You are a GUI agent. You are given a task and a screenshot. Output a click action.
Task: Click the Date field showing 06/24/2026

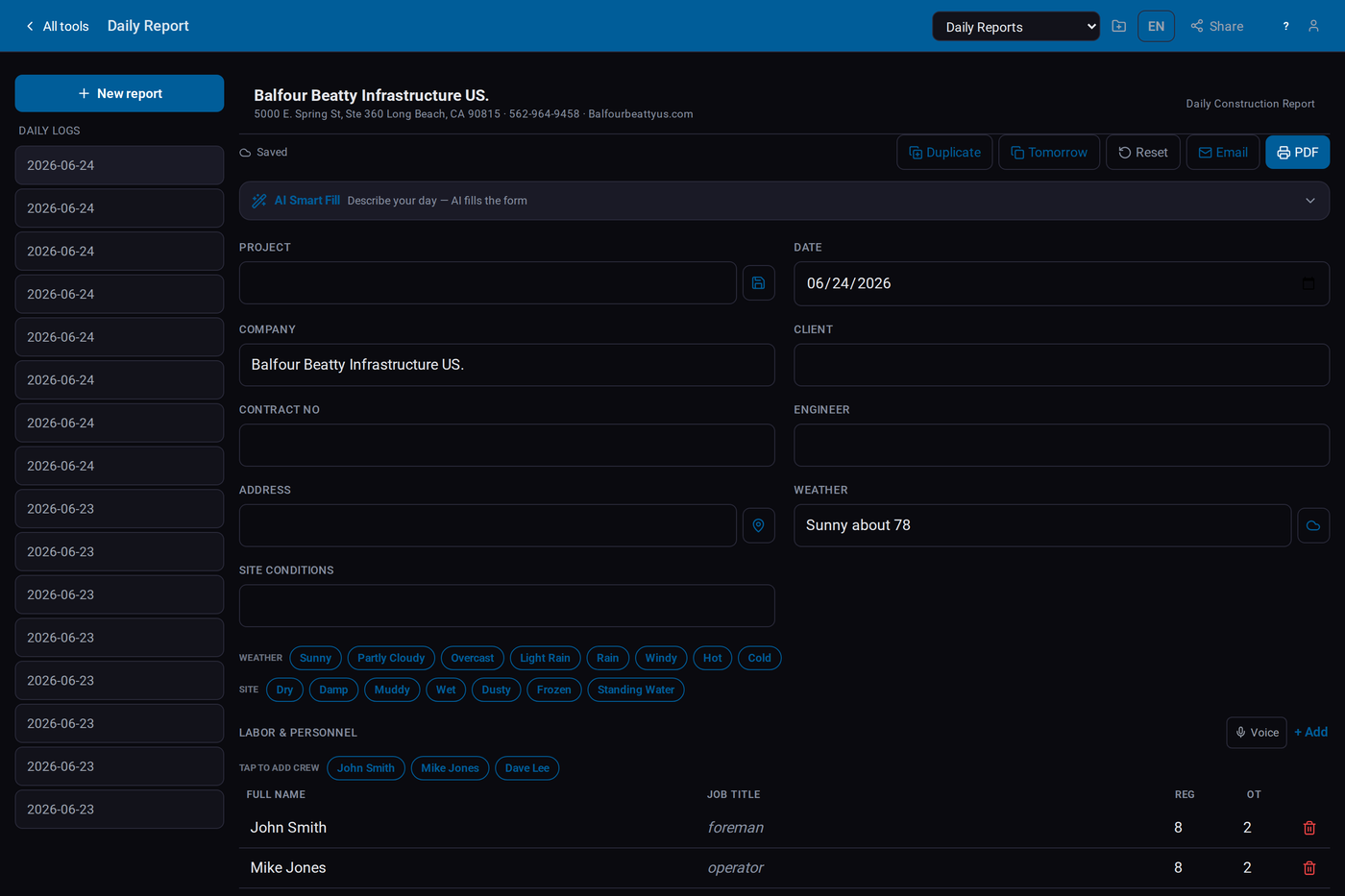1062,283
